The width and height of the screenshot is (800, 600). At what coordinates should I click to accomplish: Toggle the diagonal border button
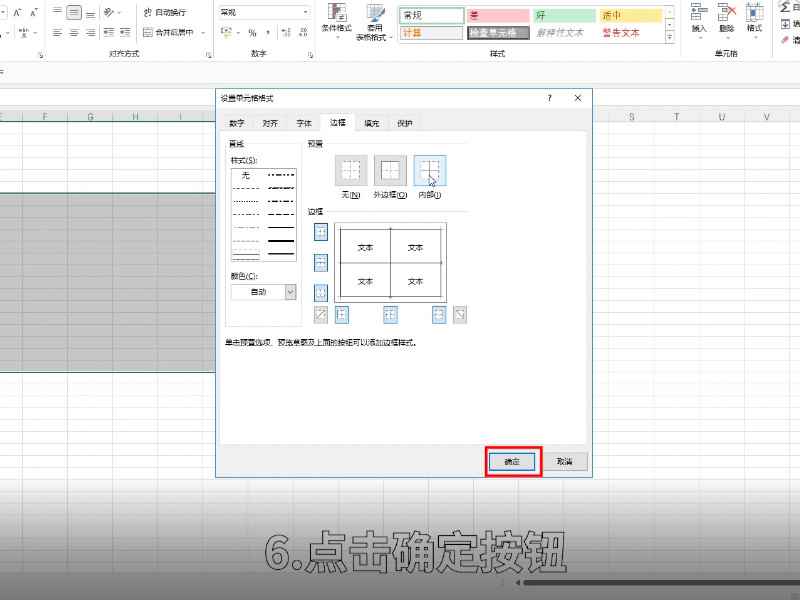click(320, 313)
